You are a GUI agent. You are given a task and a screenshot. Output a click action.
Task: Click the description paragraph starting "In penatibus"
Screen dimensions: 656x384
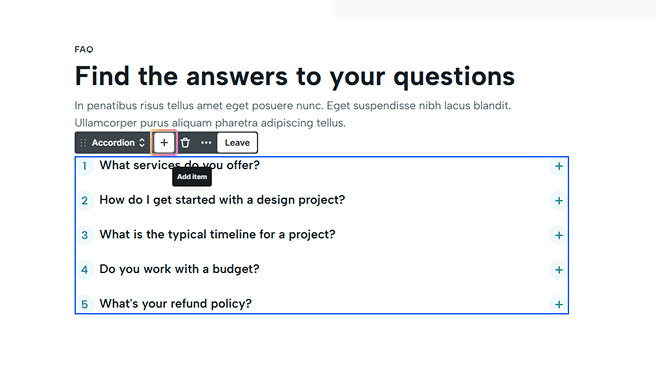click(x=292, y=114)
